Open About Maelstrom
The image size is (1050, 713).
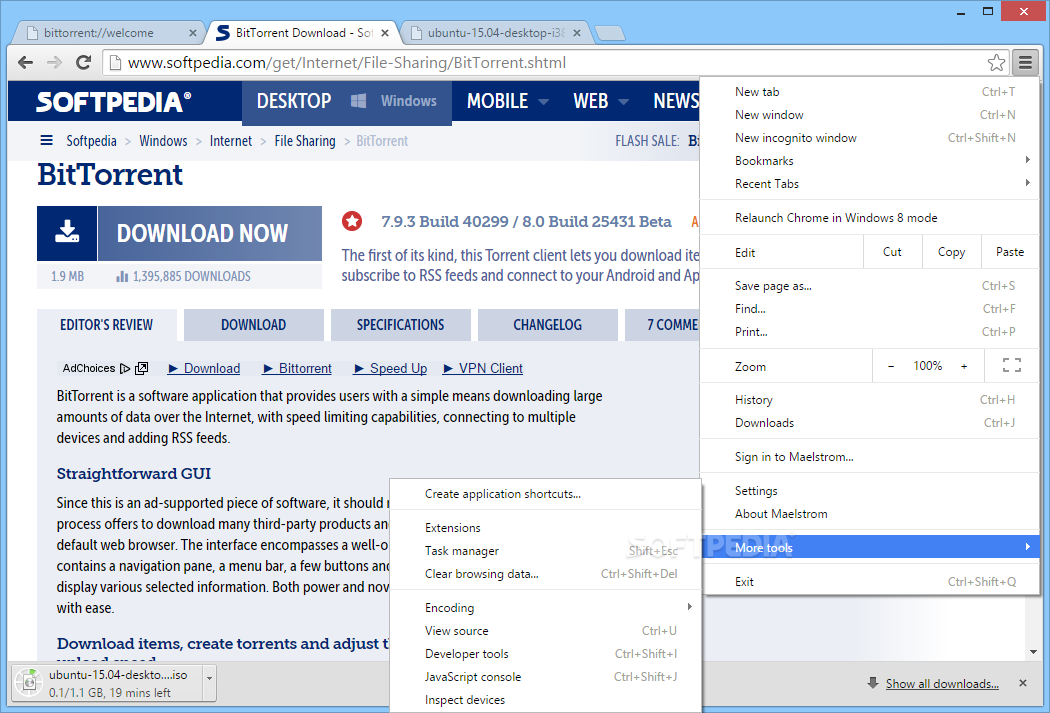(870, 513)
